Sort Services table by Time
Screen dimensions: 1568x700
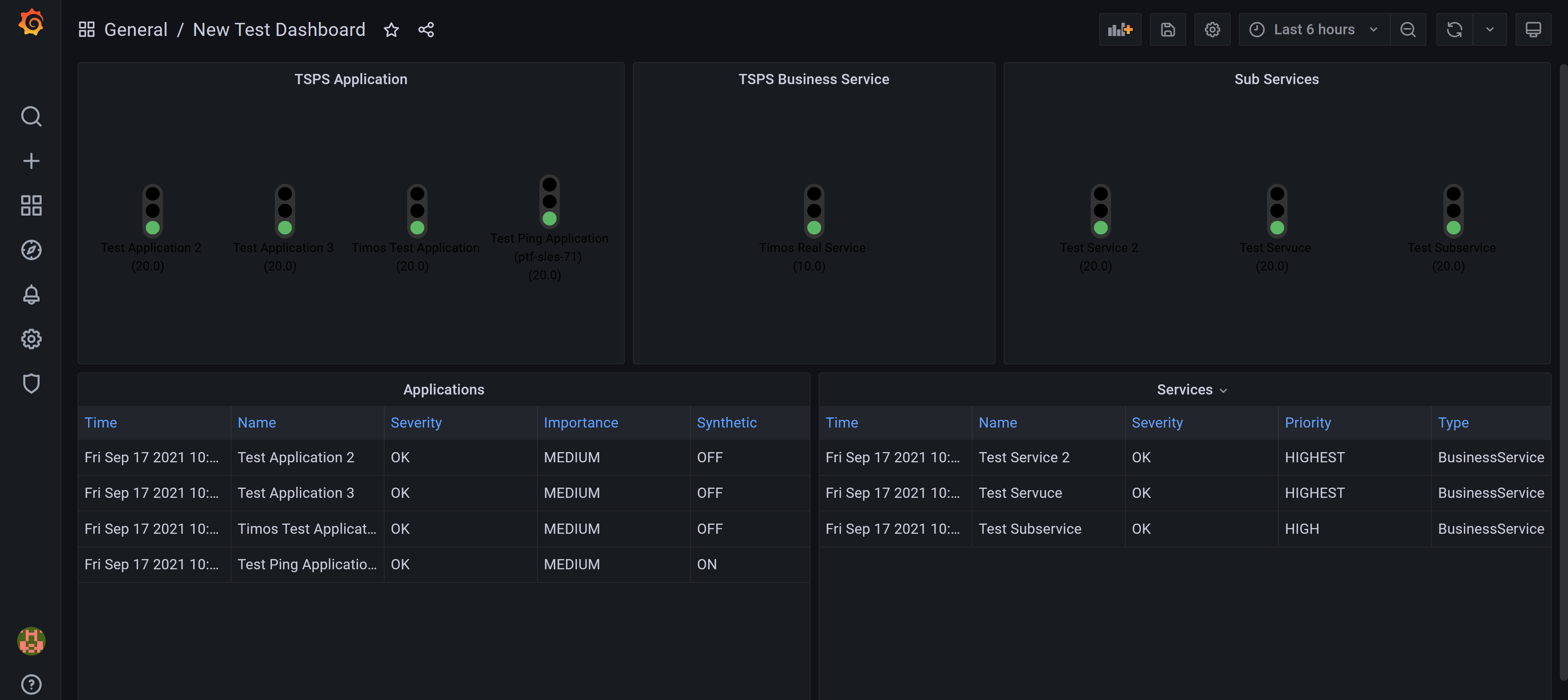(x=841, y=422)
